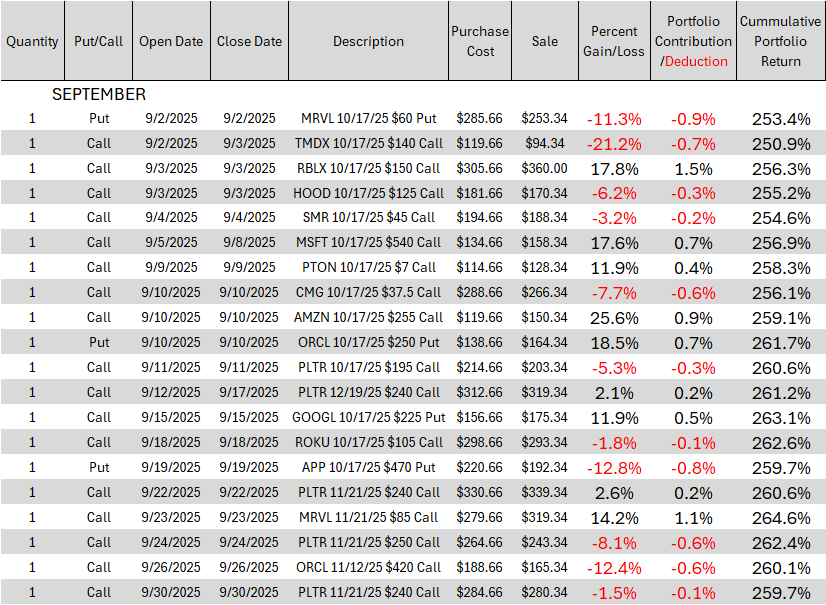Click the Sale column header

click(545, 41)
